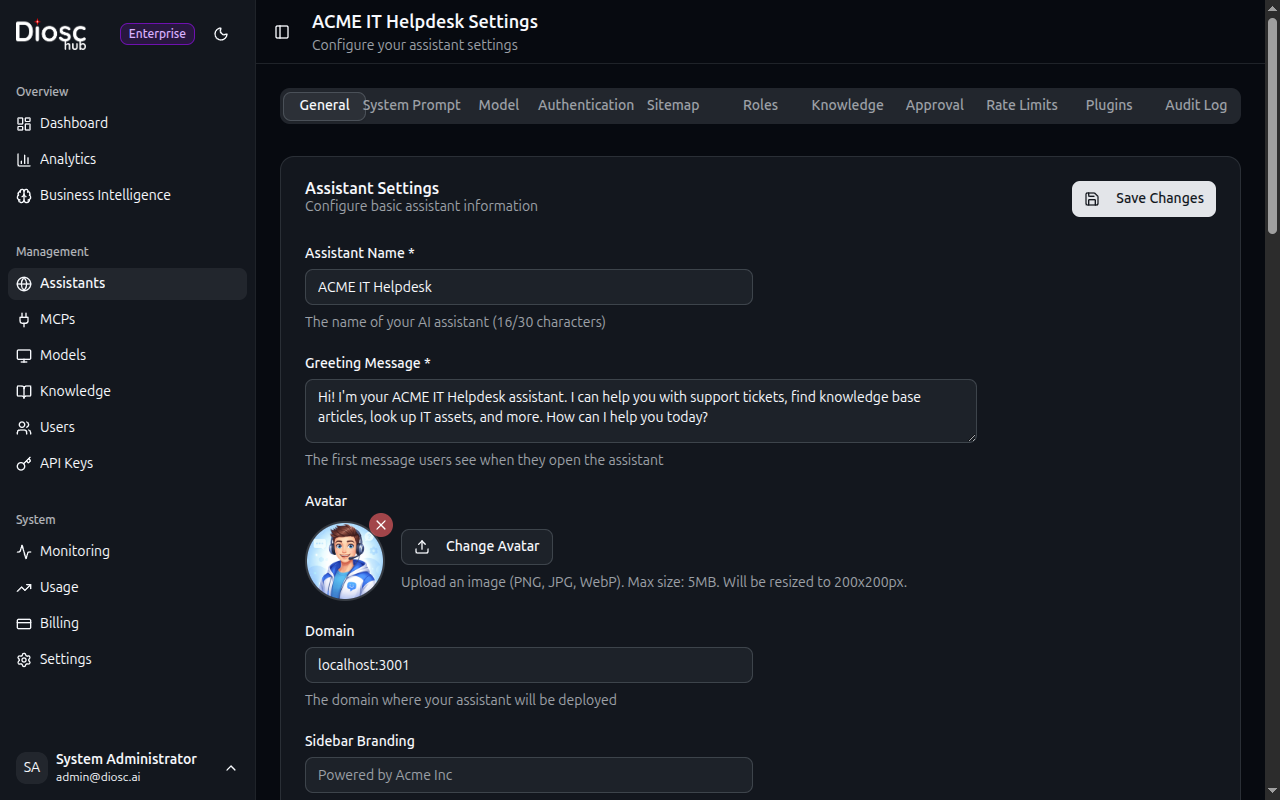
Task: Open Dashboard from sidebar icon
Action: (x=24, y=123)
